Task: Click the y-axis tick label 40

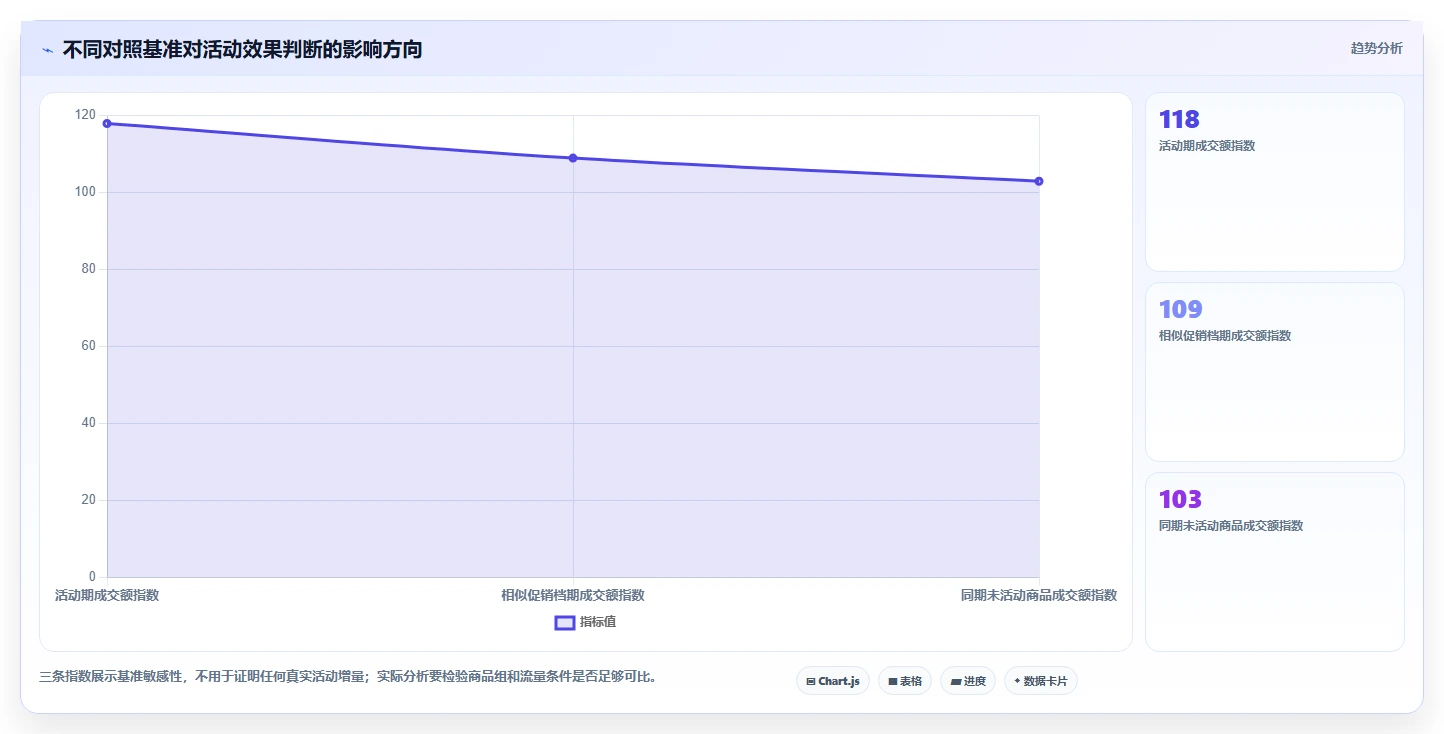Action: [x=89, y=423]
